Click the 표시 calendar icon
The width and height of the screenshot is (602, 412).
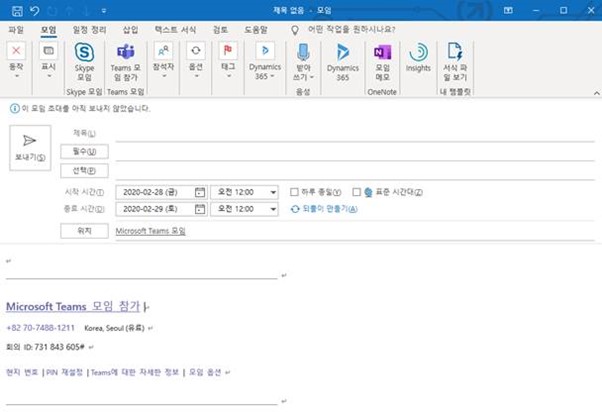[x=48, y=51]
